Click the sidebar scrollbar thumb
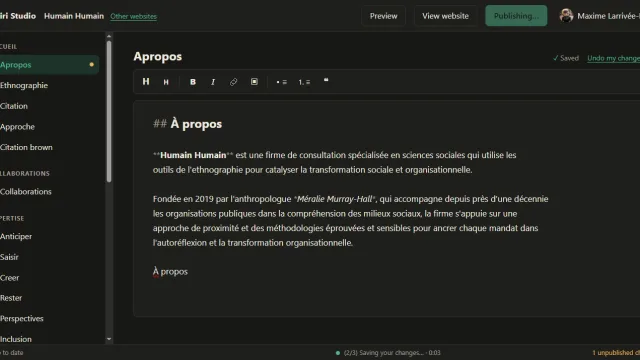This screenshot has width=640, height=360. click(109, 111)
